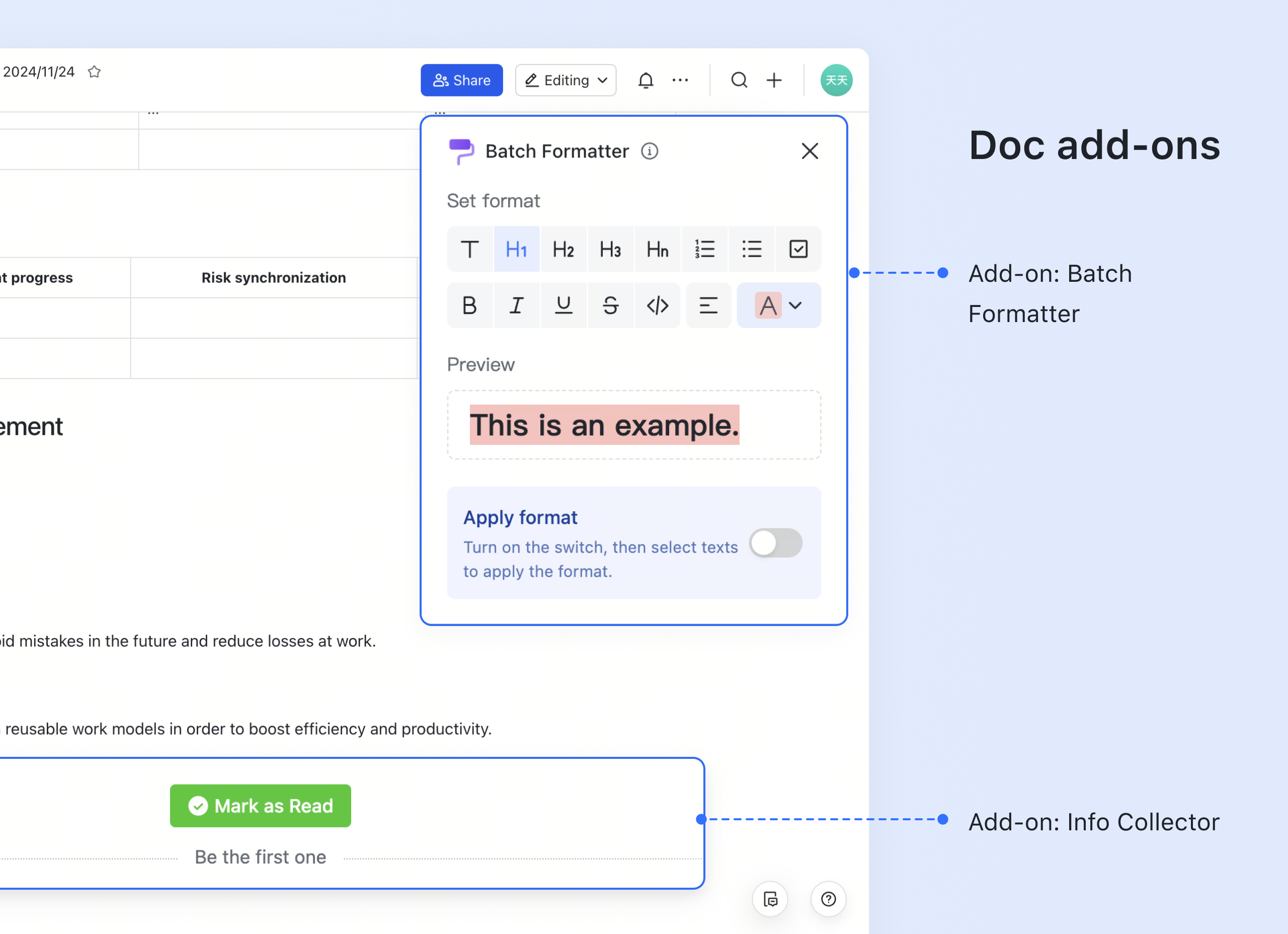Turn on the Apply format switch

775,542
